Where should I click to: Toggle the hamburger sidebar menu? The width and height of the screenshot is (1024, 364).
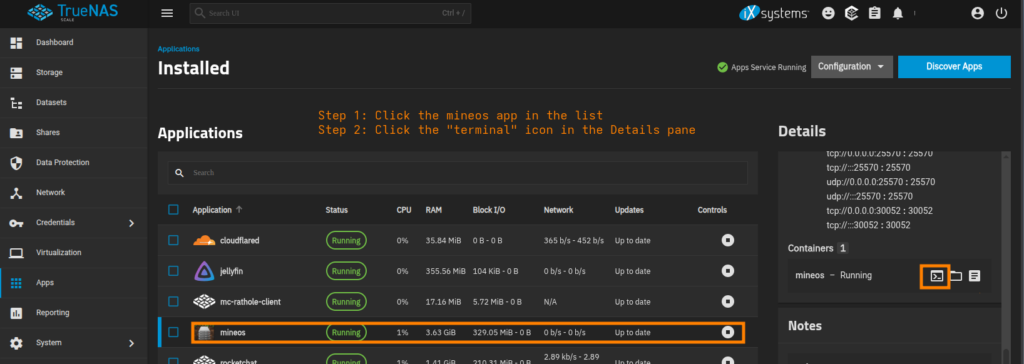click(167, 13)
